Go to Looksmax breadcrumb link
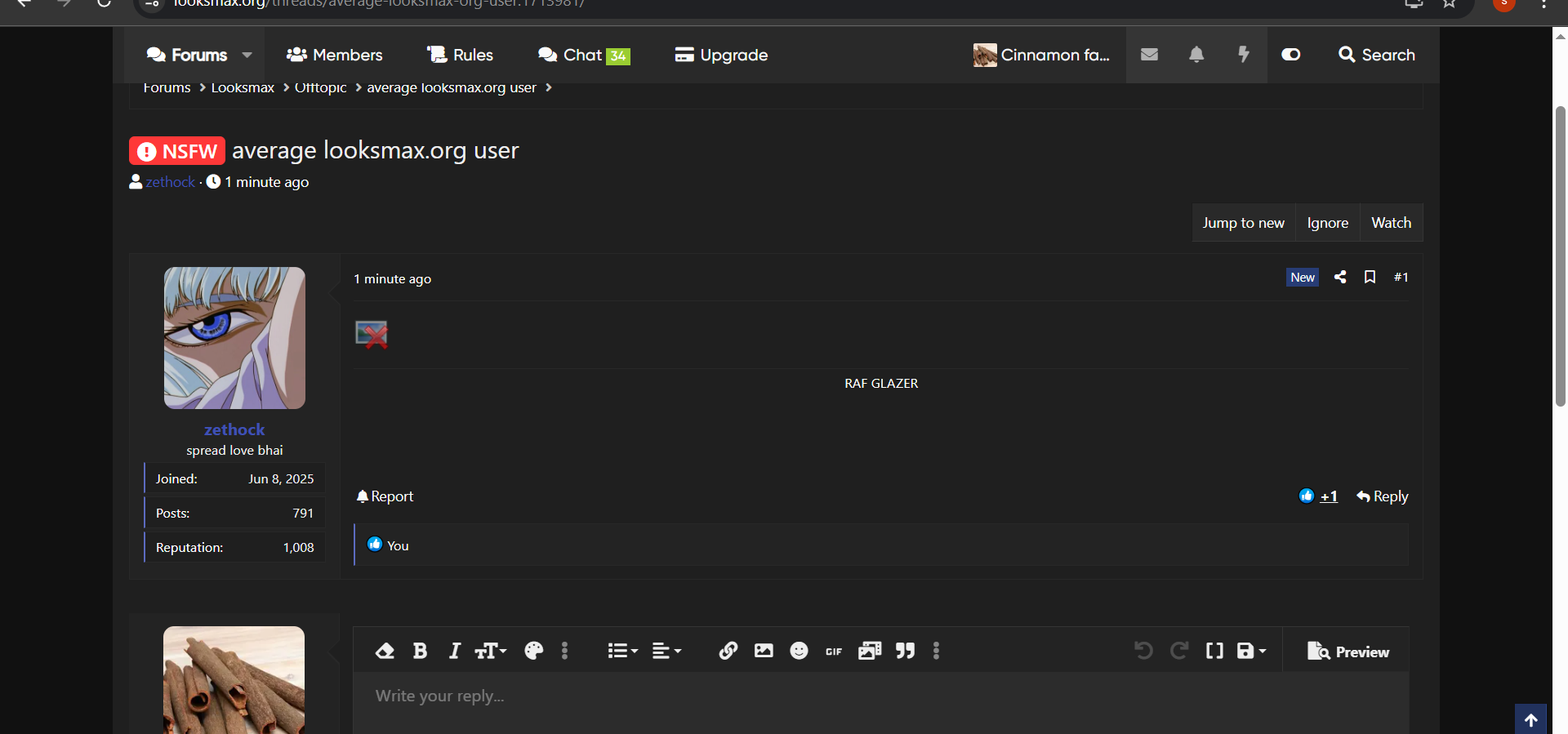1568x734 pixels. point(243,87)
